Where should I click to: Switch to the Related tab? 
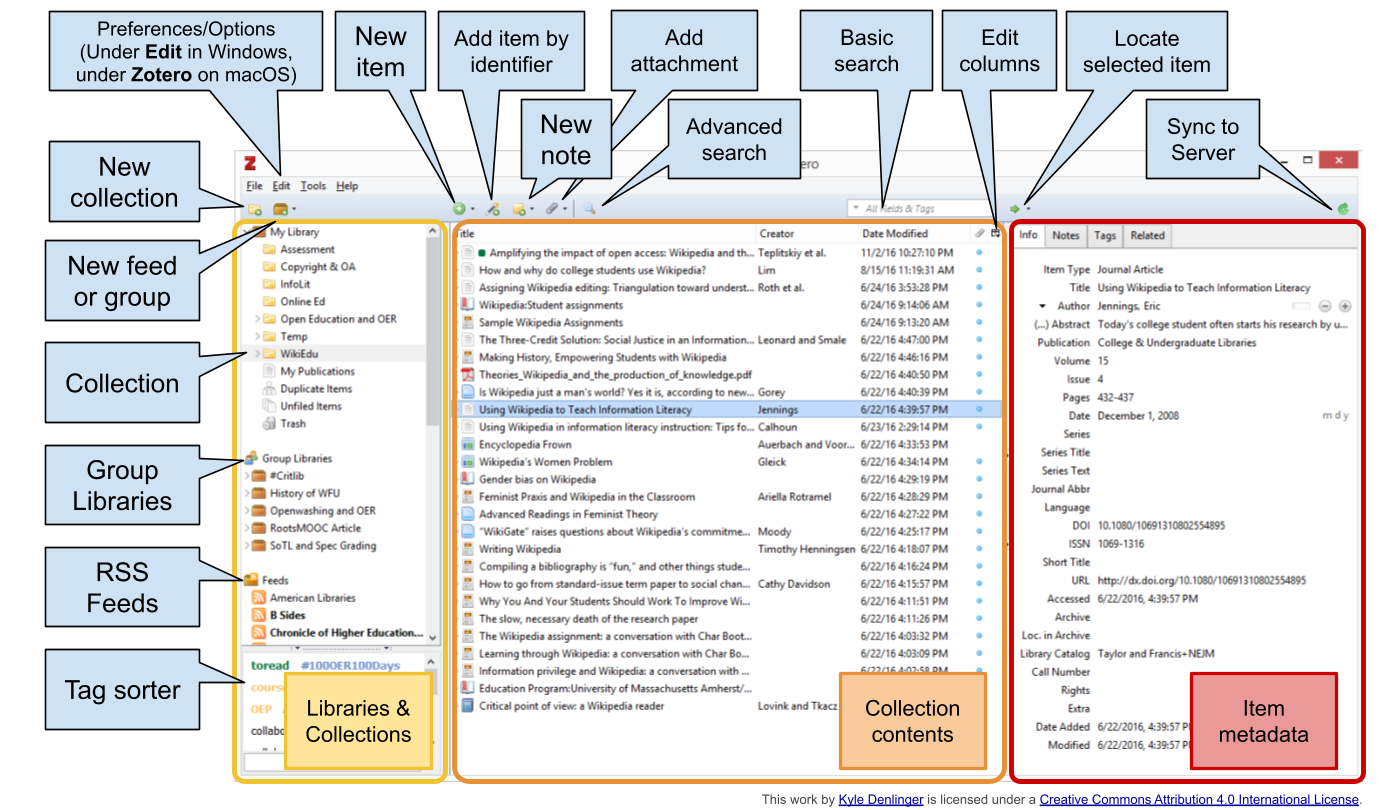tap(1148, 236)
